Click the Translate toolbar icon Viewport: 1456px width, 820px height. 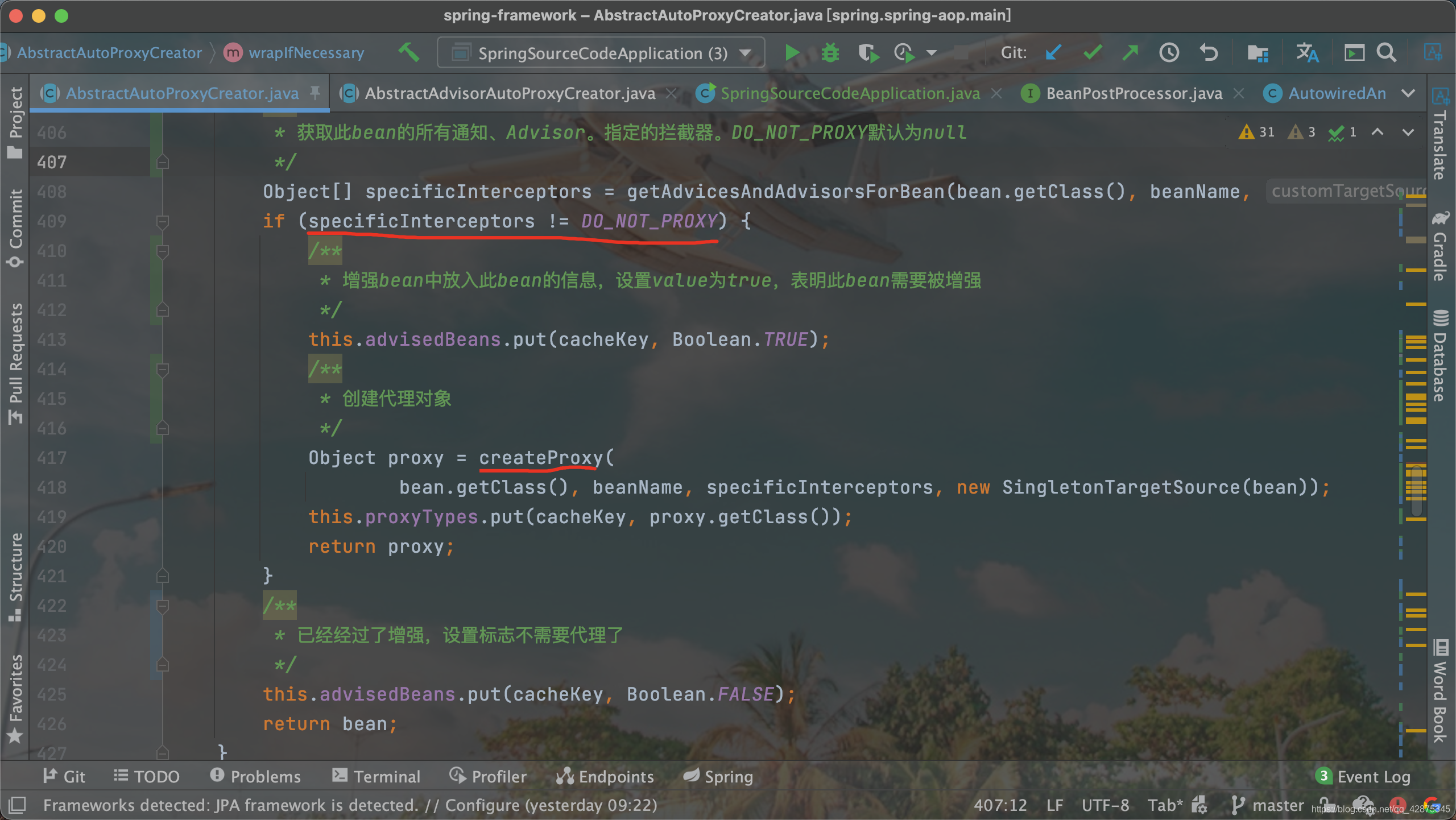click(x=1307, y=53)
